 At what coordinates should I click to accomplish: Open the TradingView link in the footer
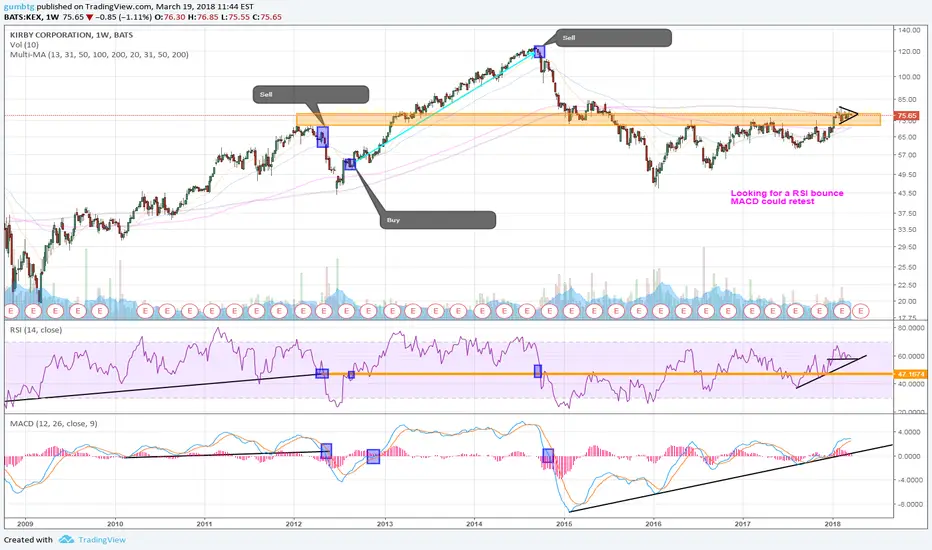[102, 540]
